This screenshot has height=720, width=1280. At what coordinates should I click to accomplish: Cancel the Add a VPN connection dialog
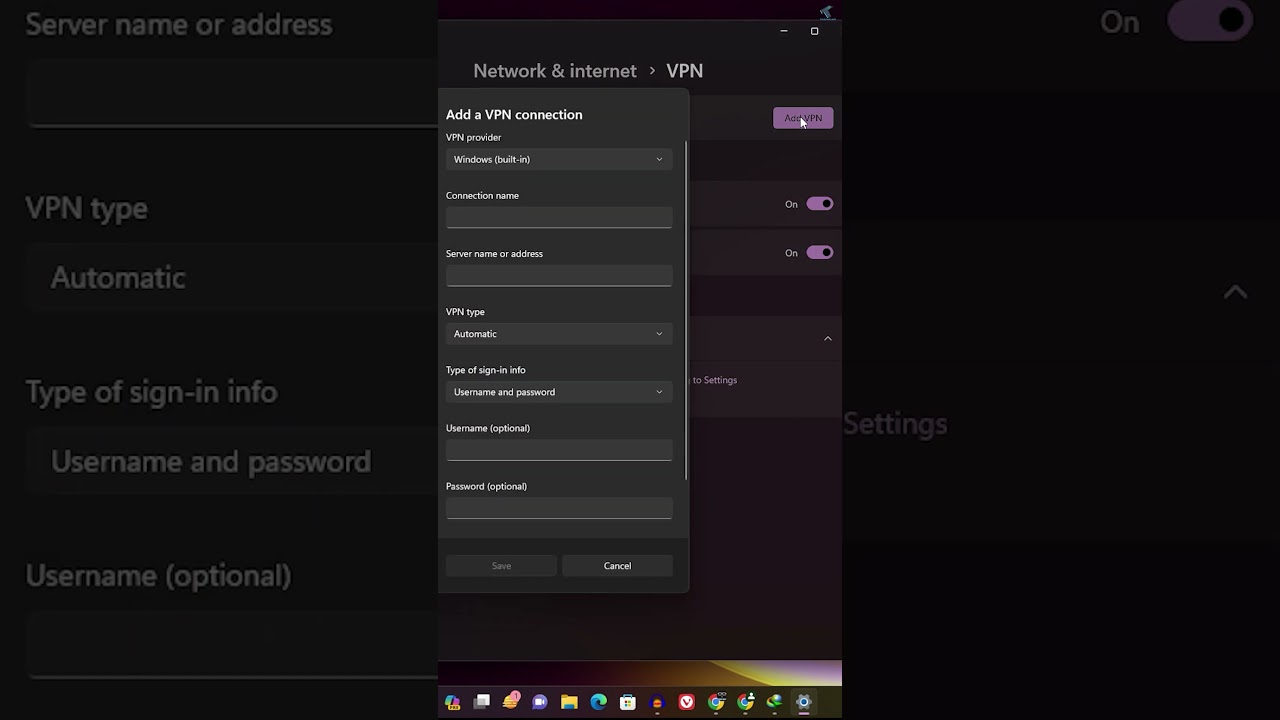[x=617, y=566]
